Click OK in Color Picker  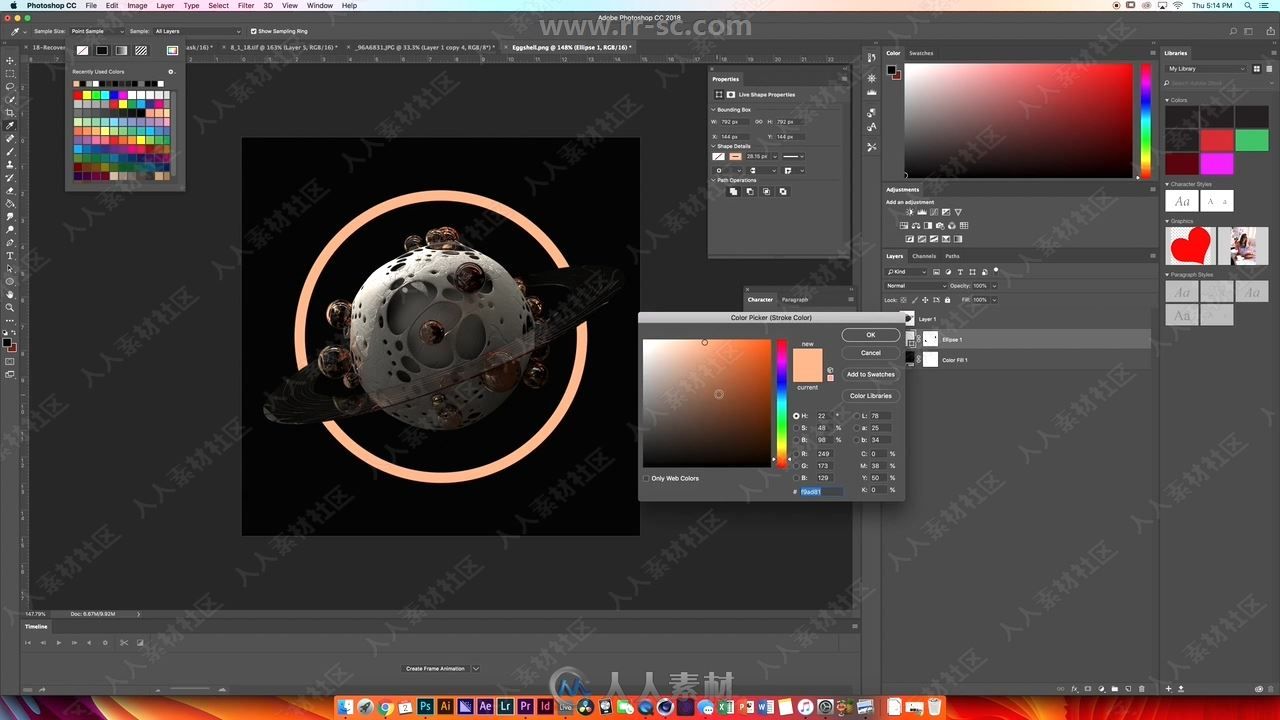[871, 335]
